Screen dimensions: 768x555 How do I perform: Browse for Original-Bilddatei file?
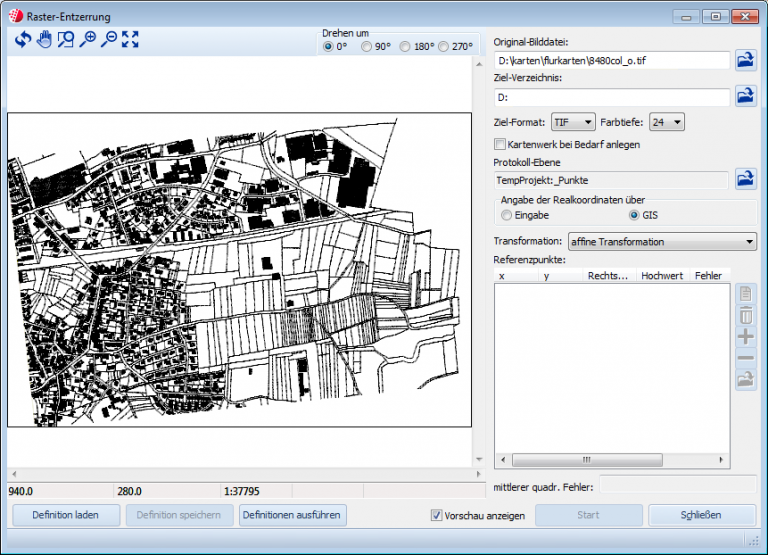click(x=745, y=61)
